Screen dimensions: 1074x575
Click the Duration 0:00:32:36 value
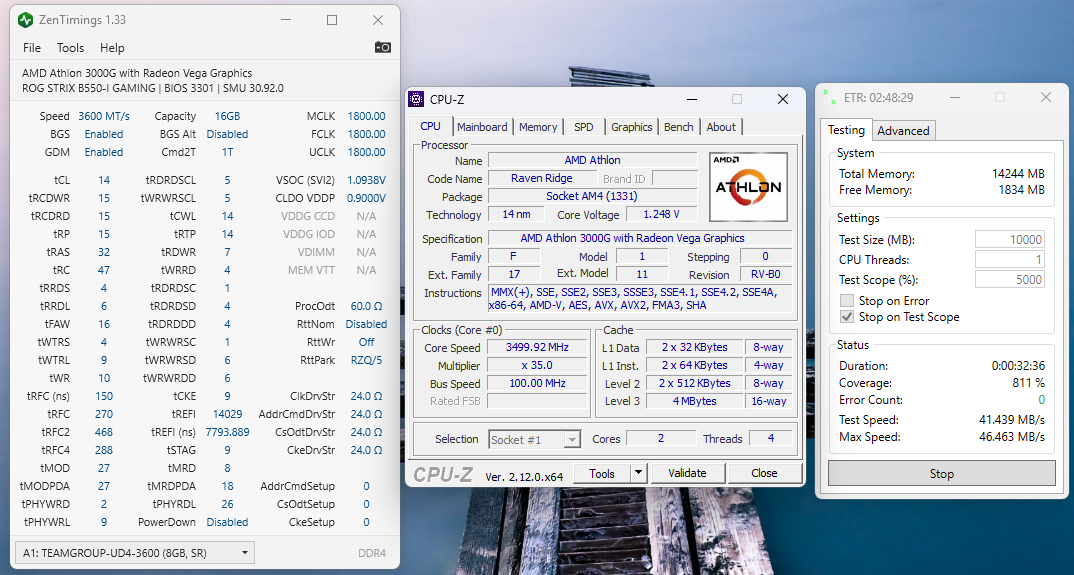click(x=1018, y=366)
